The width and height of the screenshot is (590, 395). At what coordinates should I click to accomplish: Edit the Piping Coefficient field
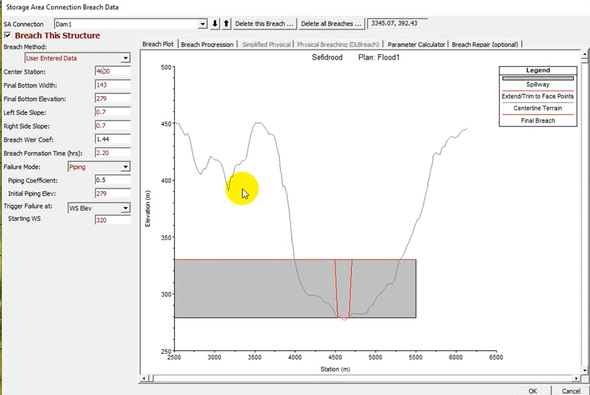click(x=113, y=180)
